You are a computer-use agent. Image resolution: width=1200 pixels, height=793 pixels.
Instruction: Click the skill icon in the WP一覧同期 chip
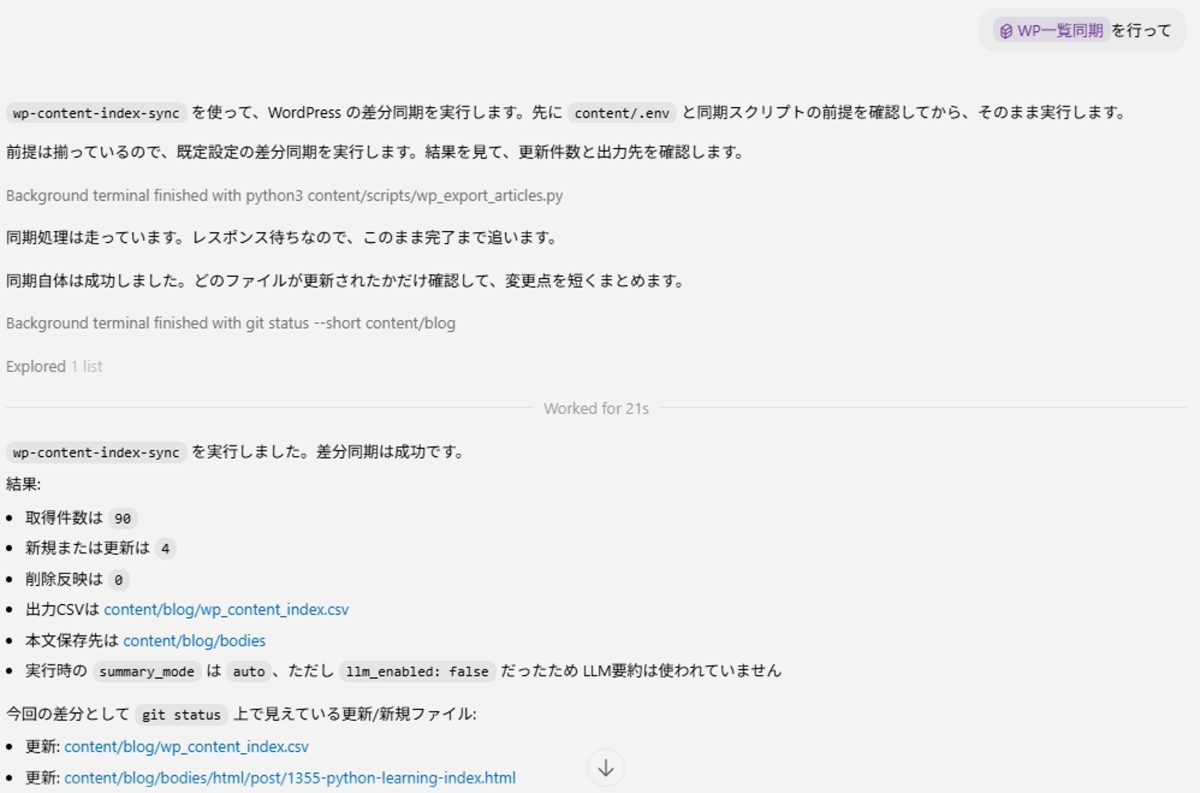tap(1005, 30)
